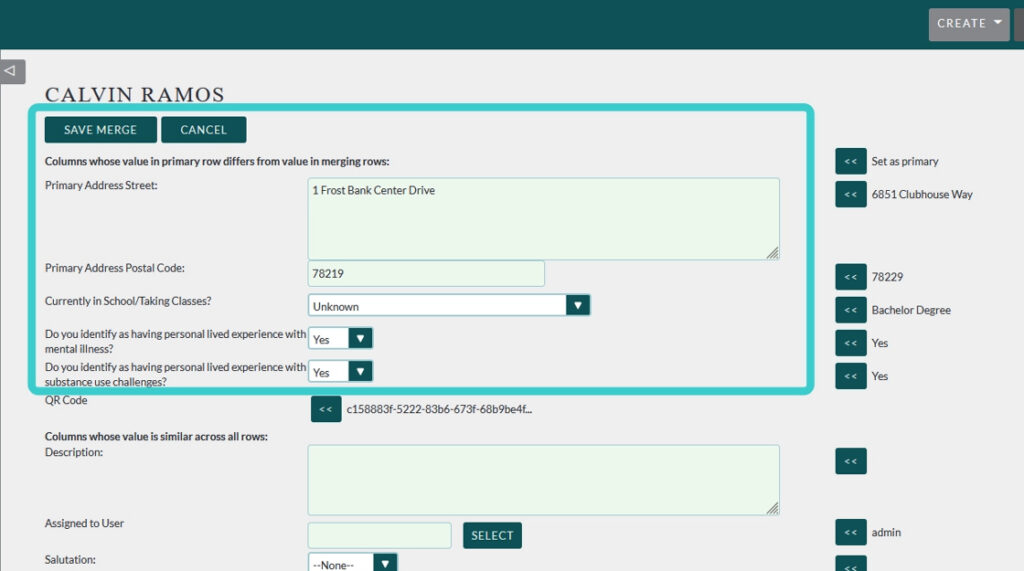Cancel the merge
The width and height of the screenshot is (1024, 571).
tap(203, 130)
